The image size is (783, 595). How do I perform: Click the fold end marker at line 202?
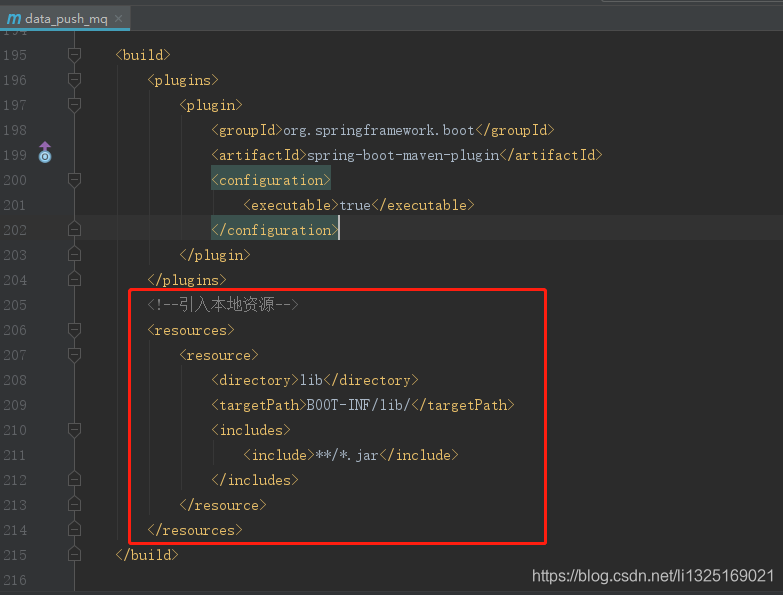click(74, 229)
